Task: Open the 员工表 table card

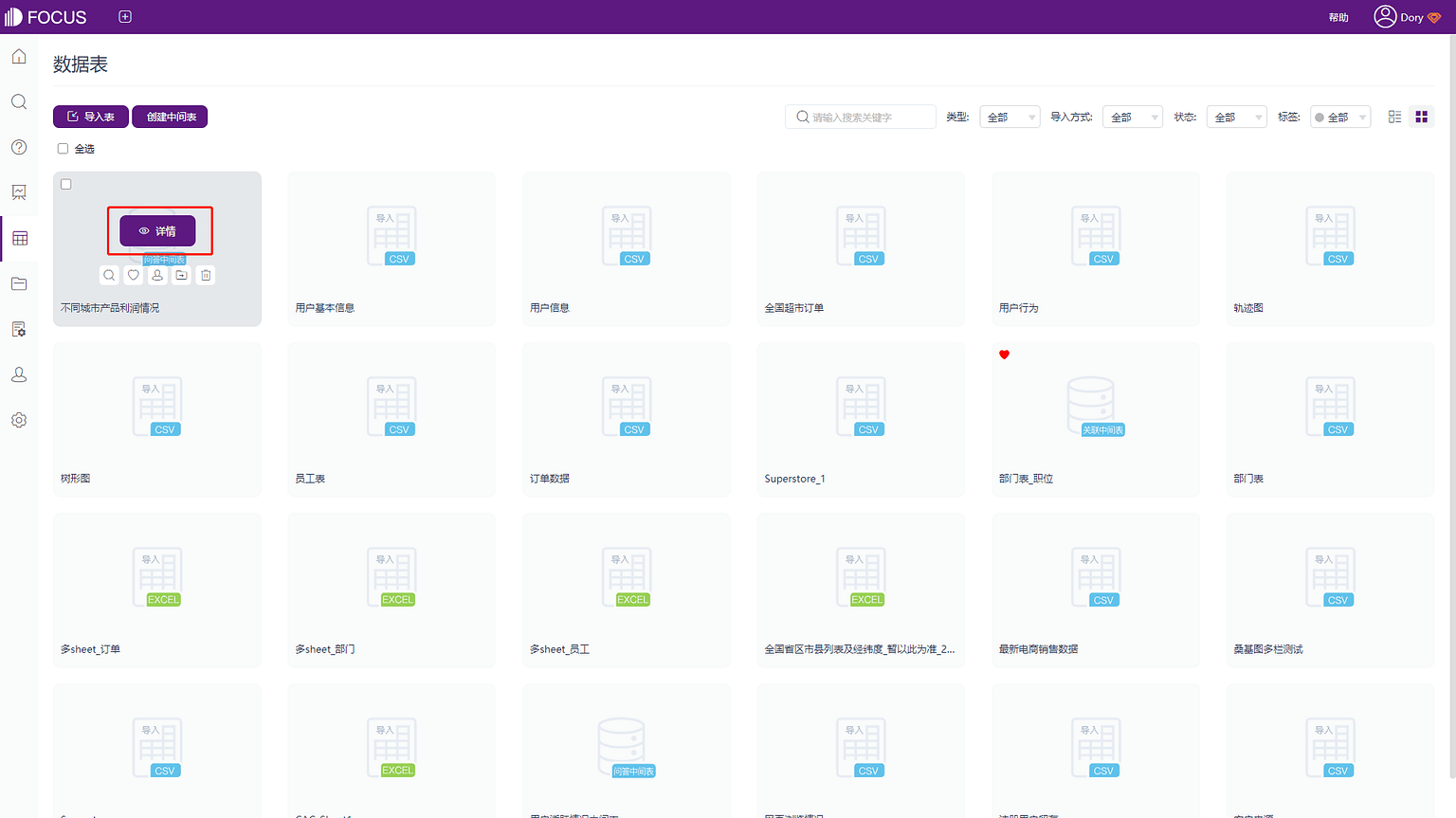Action: click(x=391, y=419)
